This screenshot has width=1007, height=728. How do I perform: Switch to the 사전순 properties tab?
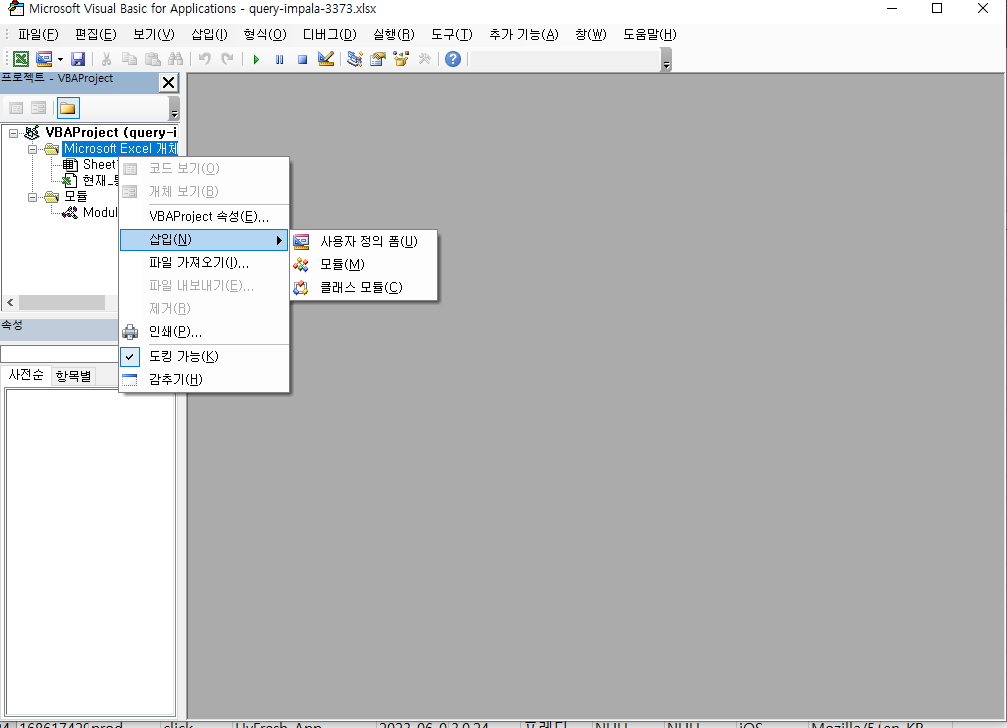26,375
